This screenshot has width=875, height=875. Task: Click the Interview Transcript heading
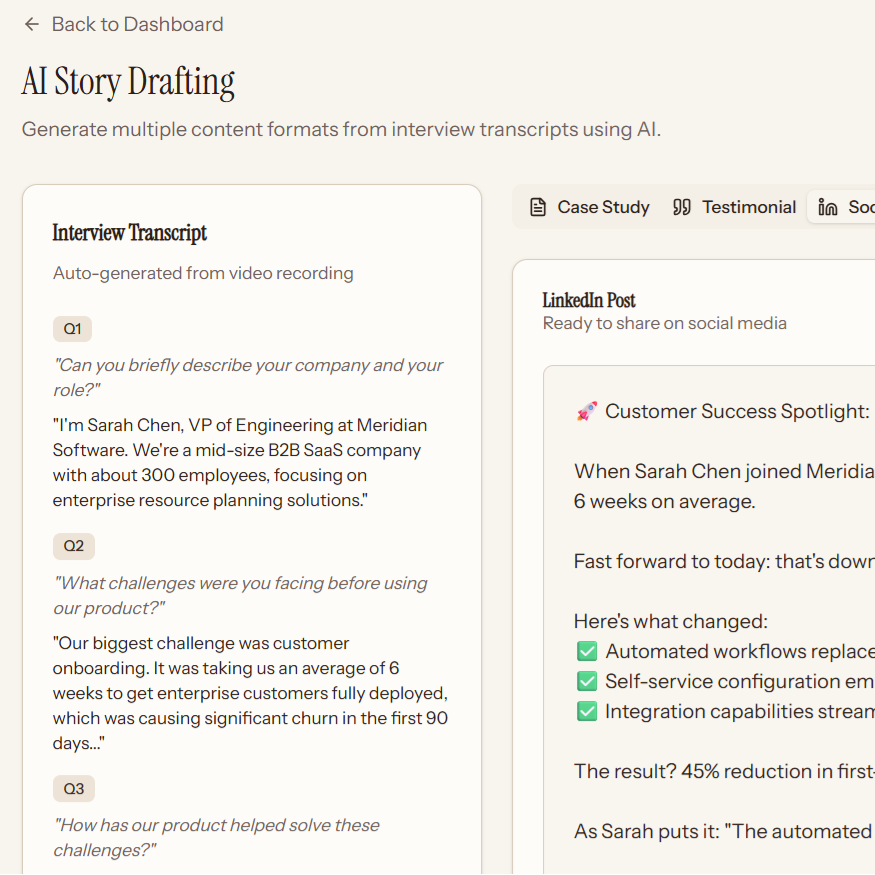pos(130,233)
